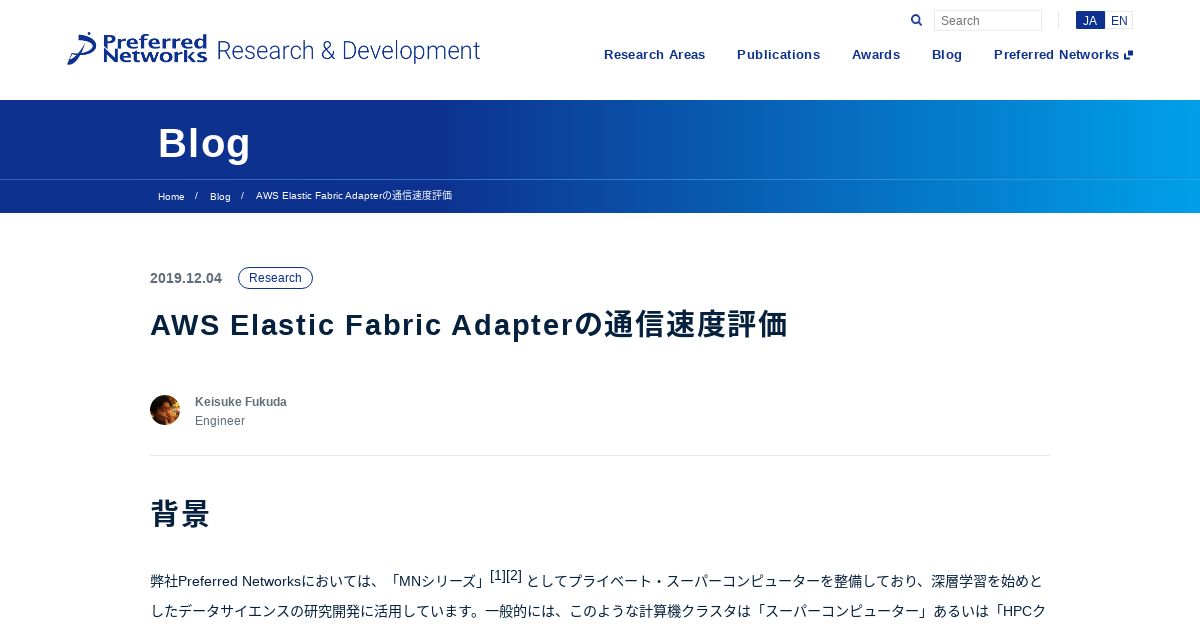Click the search magnifier icon
Image resolution: width=1200 pixels, height=630 pixels.
pyautogui.click(x=916, y=20)
